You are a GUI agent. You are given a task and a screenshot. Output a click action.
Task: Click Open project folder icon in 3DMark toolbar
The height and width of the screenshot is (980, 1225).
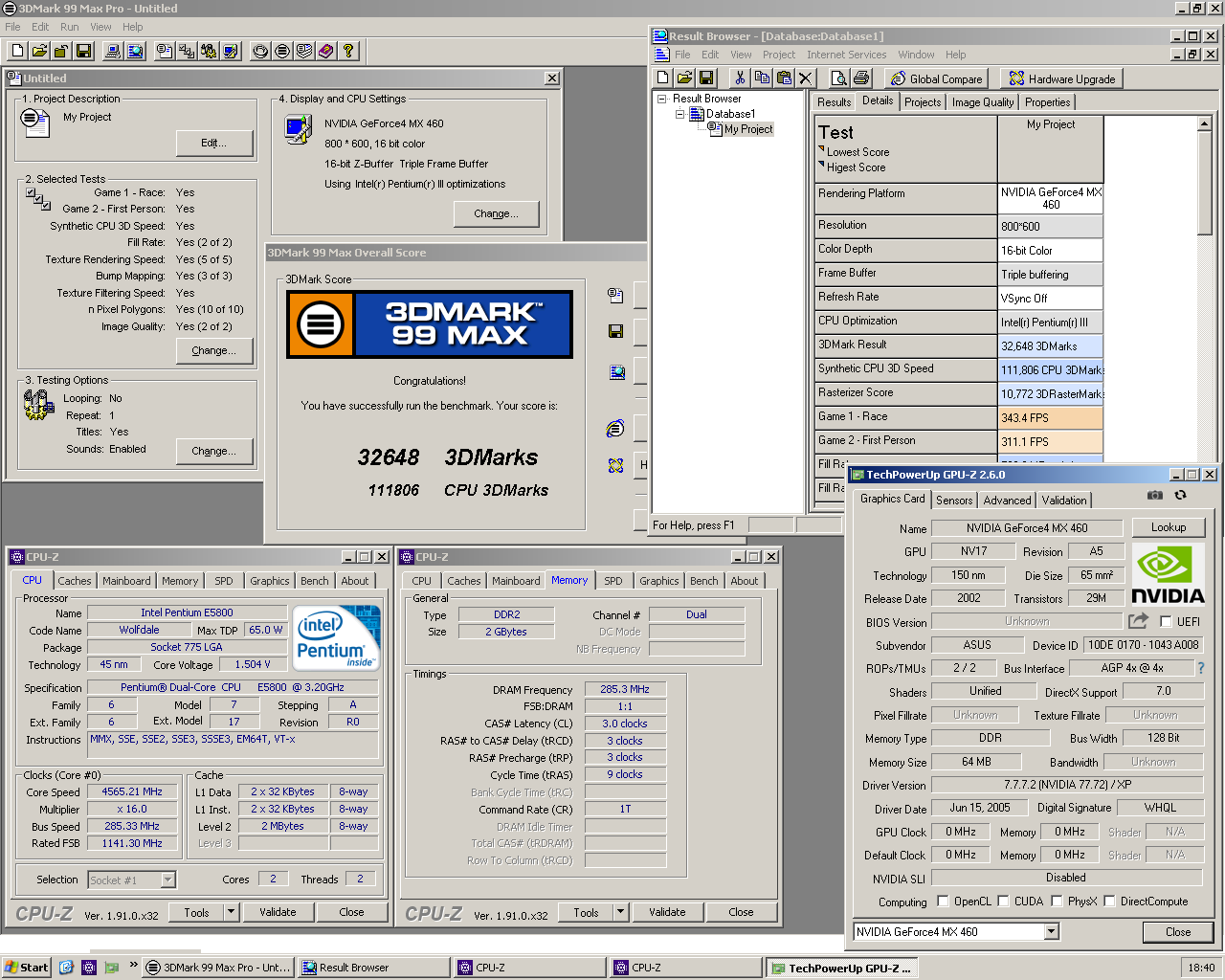39,51
